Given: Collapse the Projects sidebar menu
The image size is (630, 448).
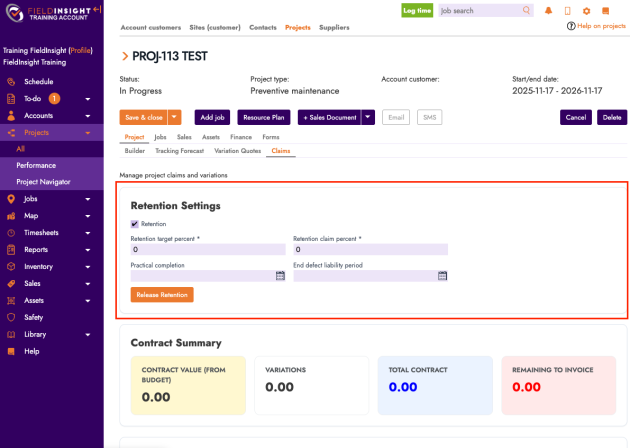Looking at the screenshot, I should tap(88, 132).
